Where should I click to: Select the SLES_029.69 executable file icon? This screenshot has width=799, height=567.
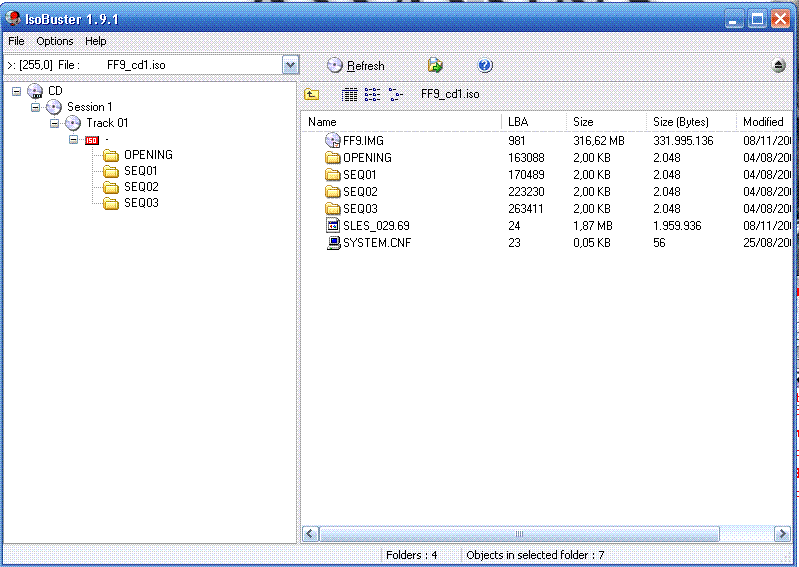coord(333,225)
